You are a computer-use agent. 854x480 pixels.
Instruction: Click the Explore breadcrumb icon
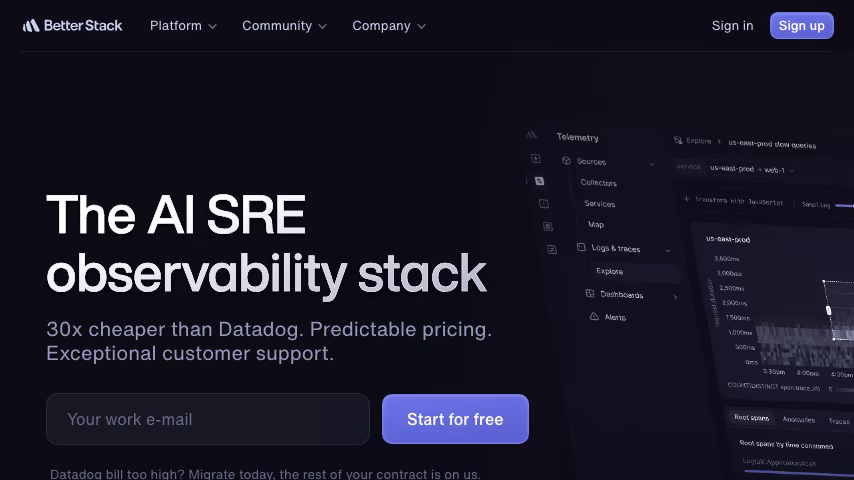678,140
